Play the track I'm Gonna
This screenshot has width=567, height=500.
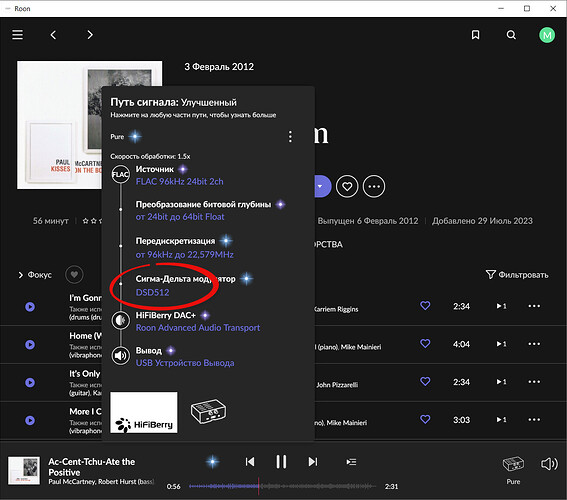coord(30,307)
